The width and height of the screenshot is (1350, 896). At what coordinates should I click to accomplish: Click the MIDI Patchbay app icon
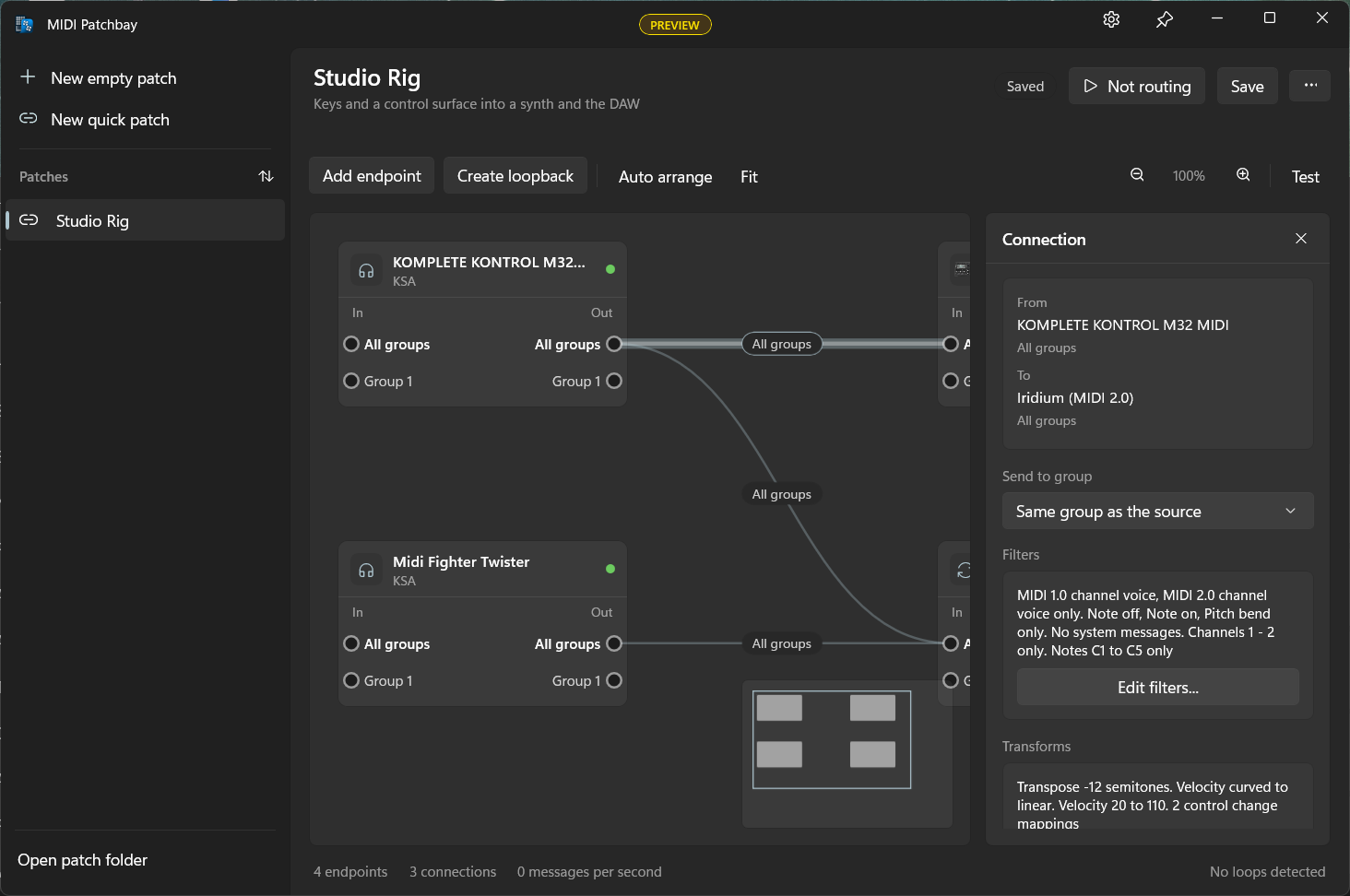pyautogui.click(x=24, y=24)
